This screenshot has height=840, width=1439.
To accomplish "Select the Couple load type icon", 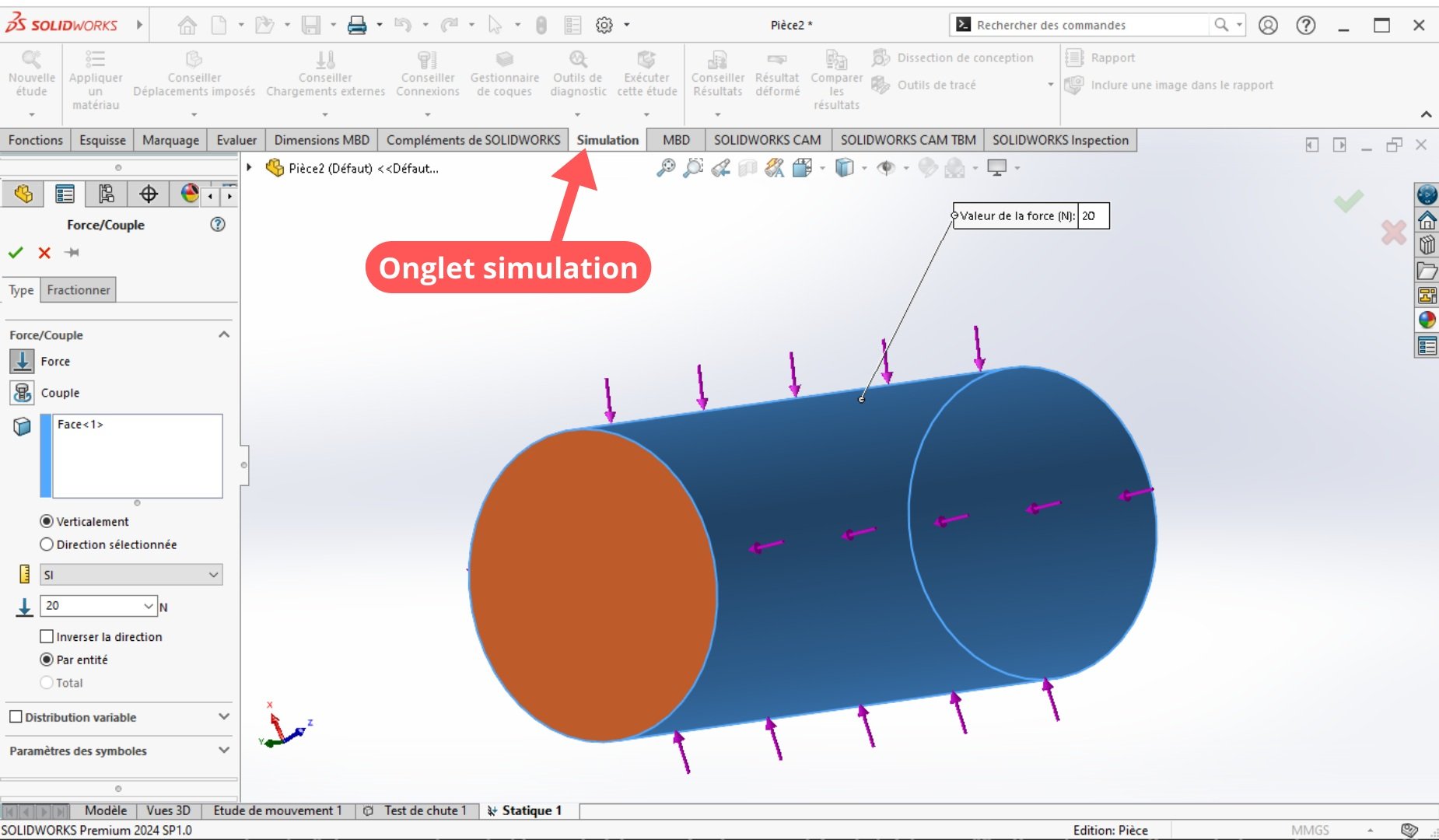I will click(x=22, y=393).
